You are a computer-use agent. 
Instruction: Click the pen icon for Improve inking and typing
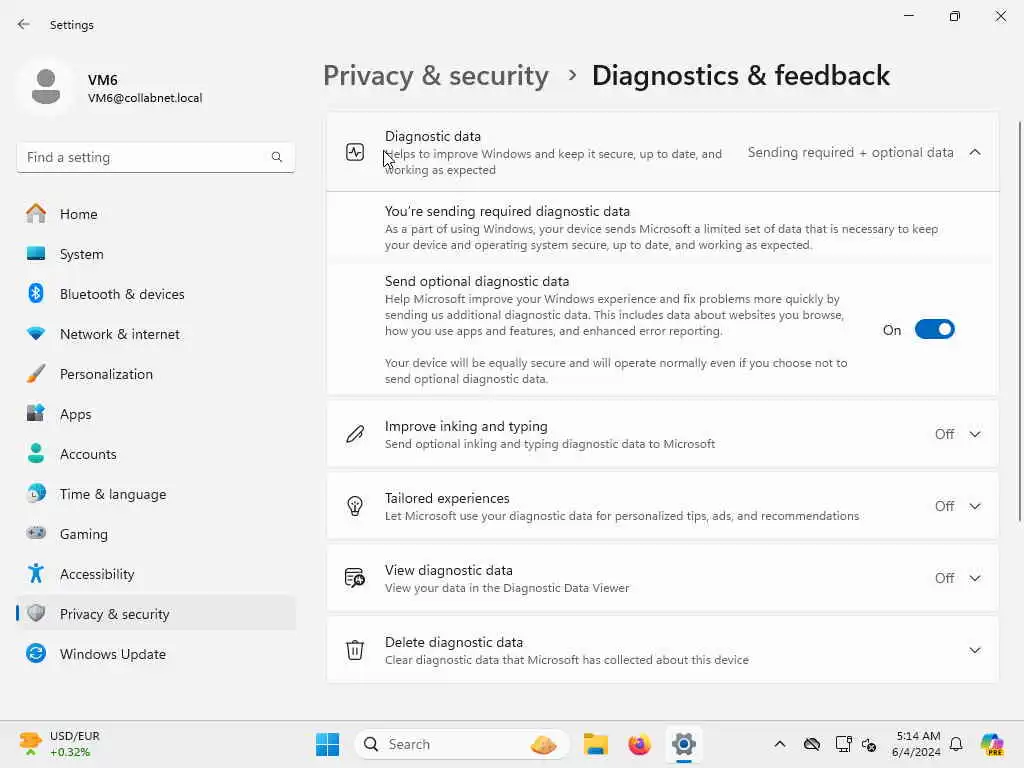point(355,434)
